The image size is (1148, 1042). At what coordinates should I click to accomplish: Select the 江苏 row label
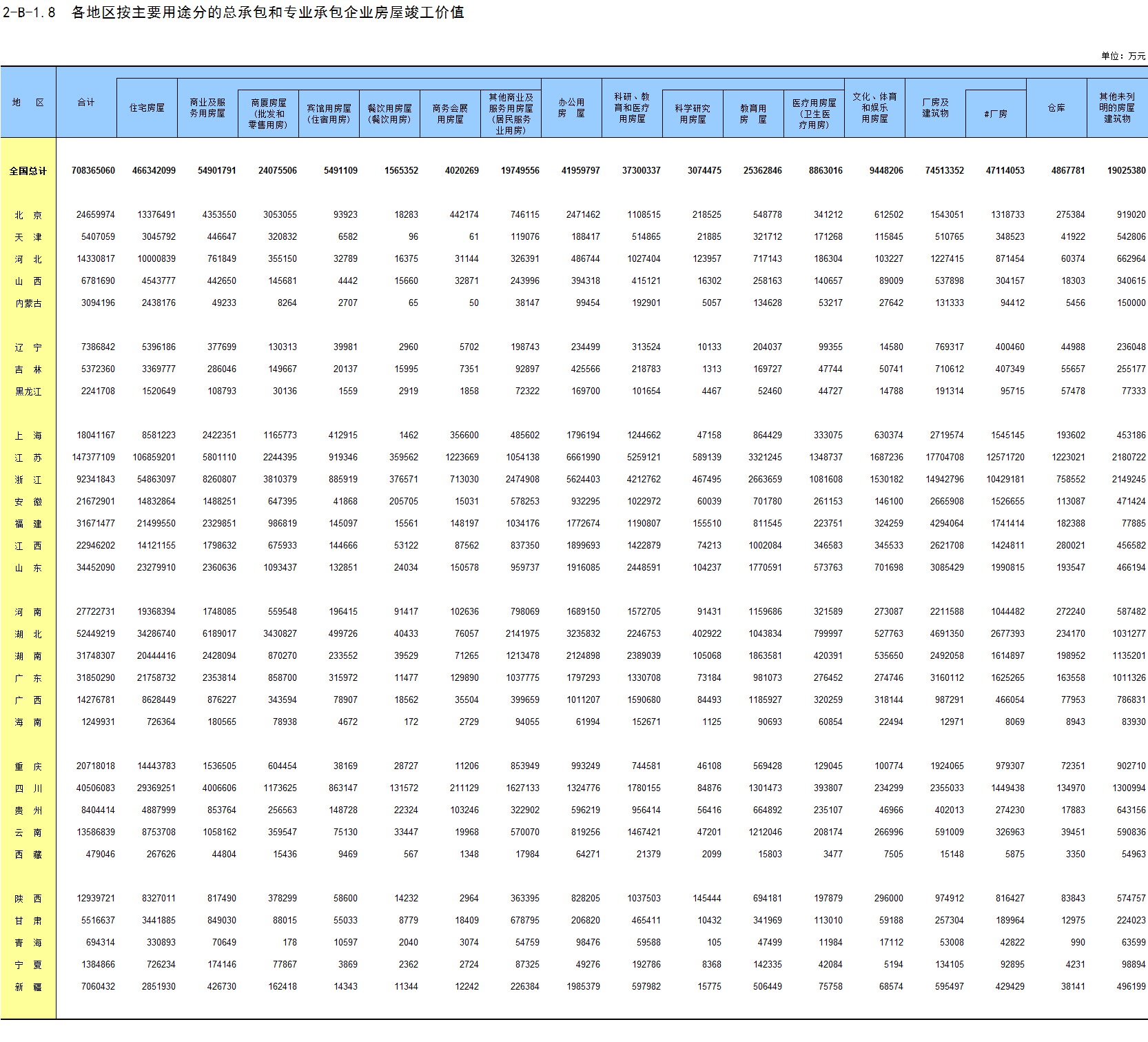click(x=28, y=458)
